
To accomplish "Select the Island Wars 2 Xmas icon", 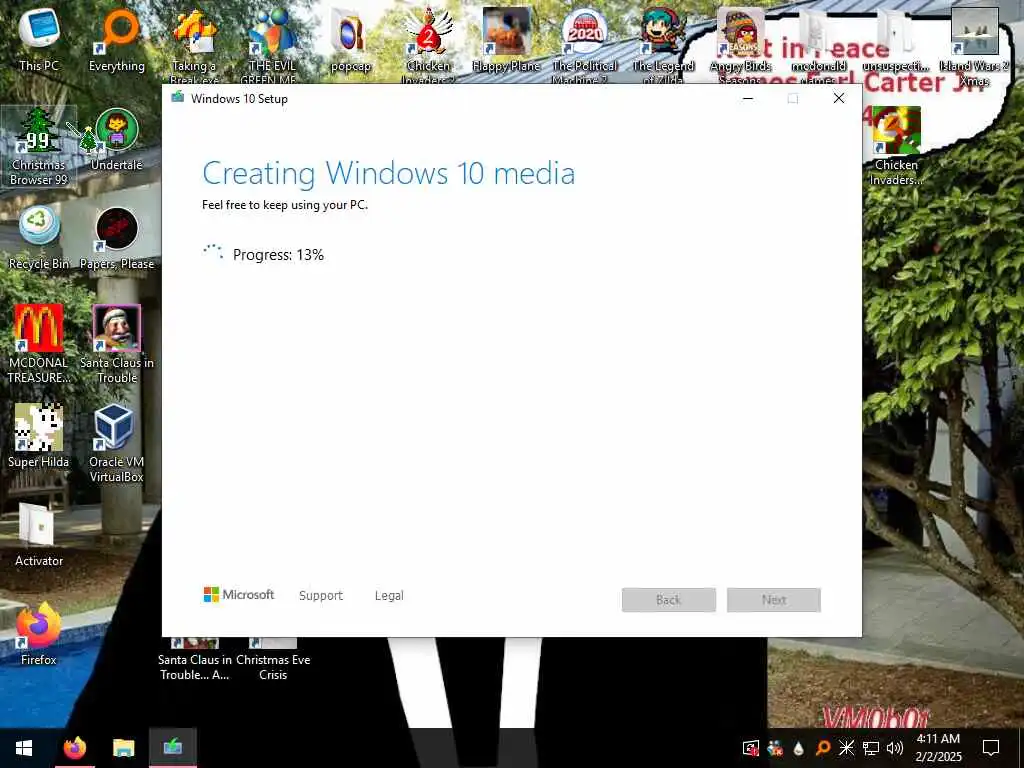I will click(x=974, y=44).
